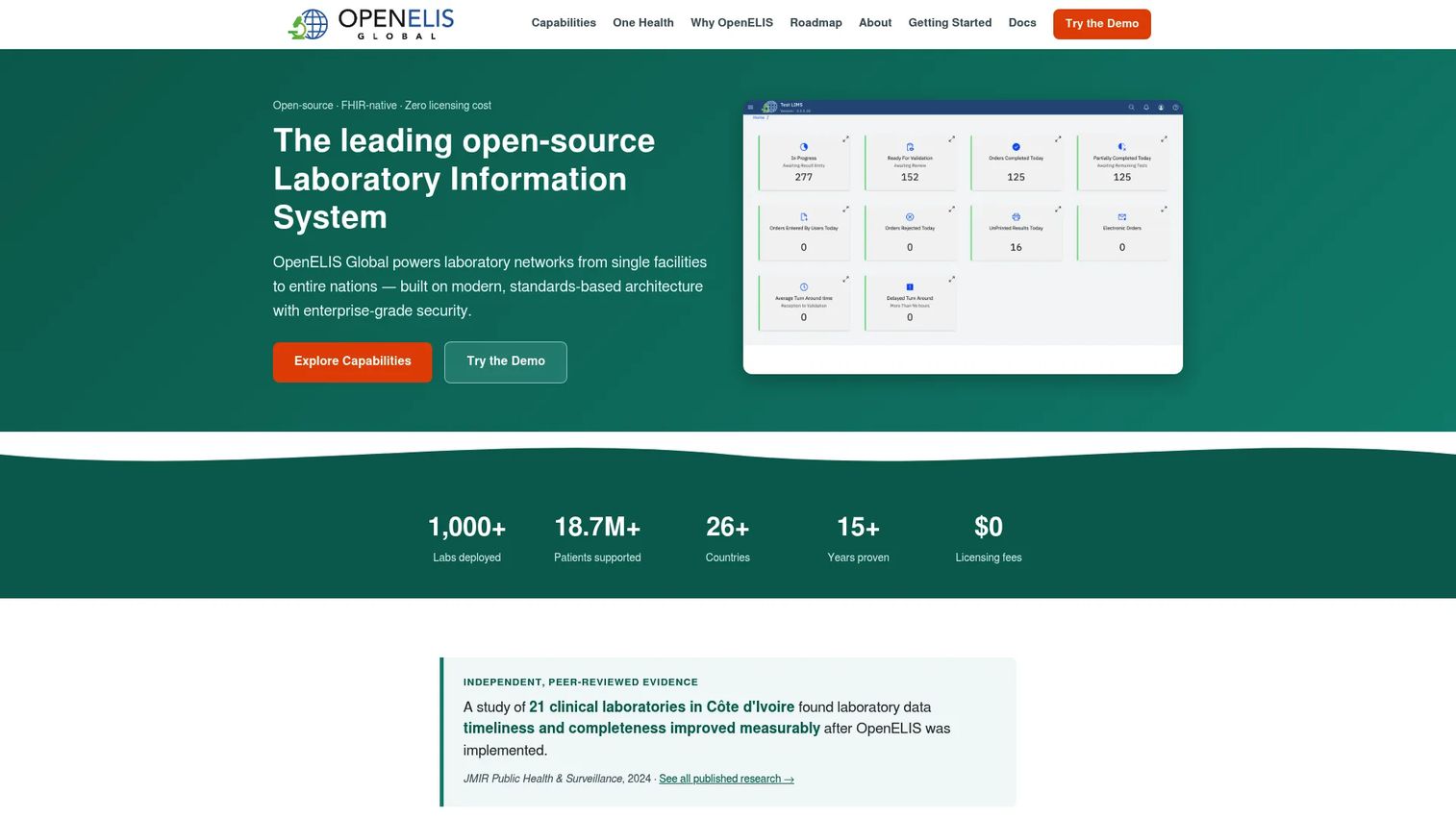The image size is (1456, 818).
Task: Open the hamburger menu in the dashboard preview
Action: pos(750,108)
